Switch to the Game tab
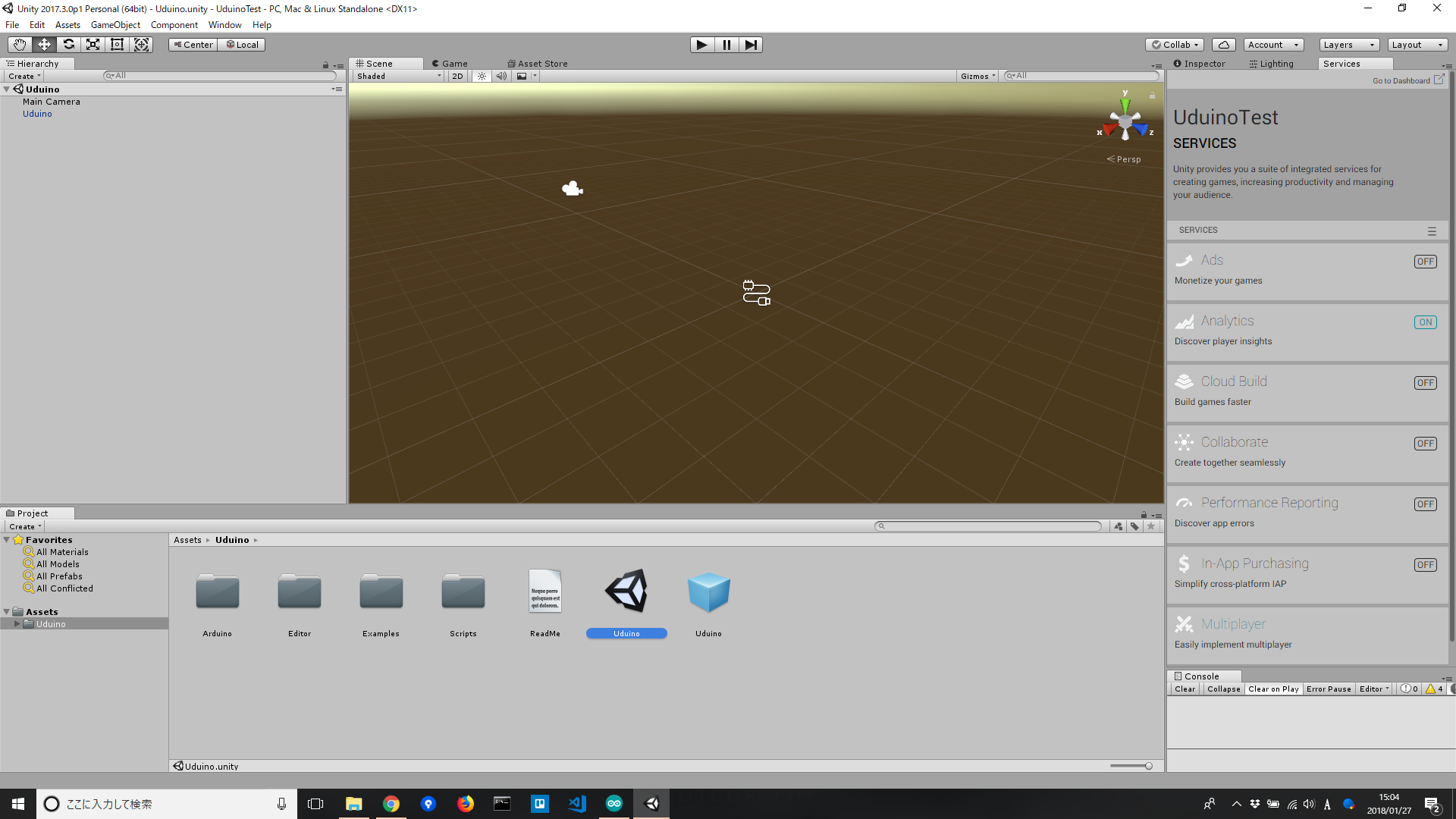1456x819 pixels. point(449,63)
